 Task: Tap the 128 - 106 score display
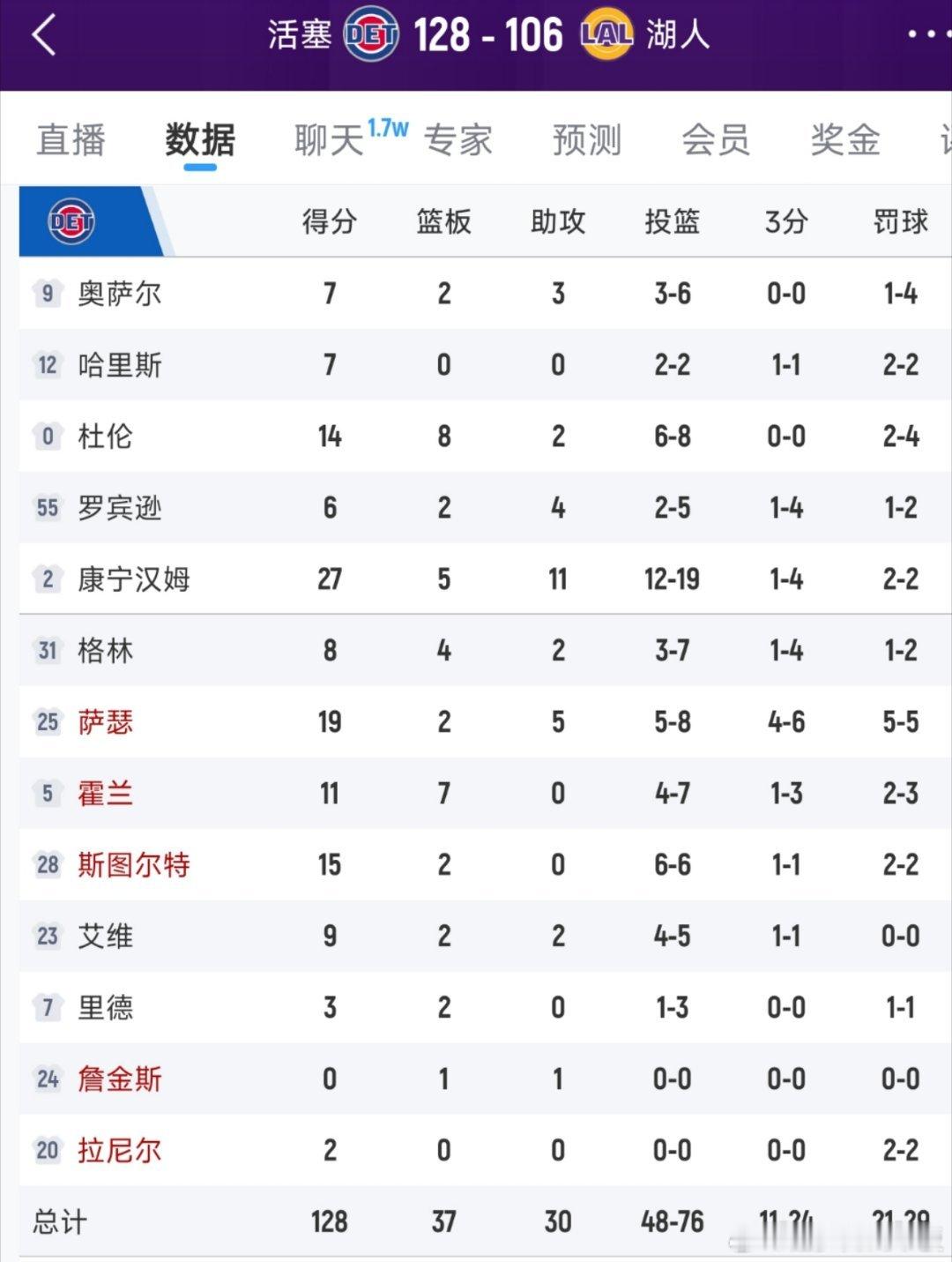coord(487,36)
